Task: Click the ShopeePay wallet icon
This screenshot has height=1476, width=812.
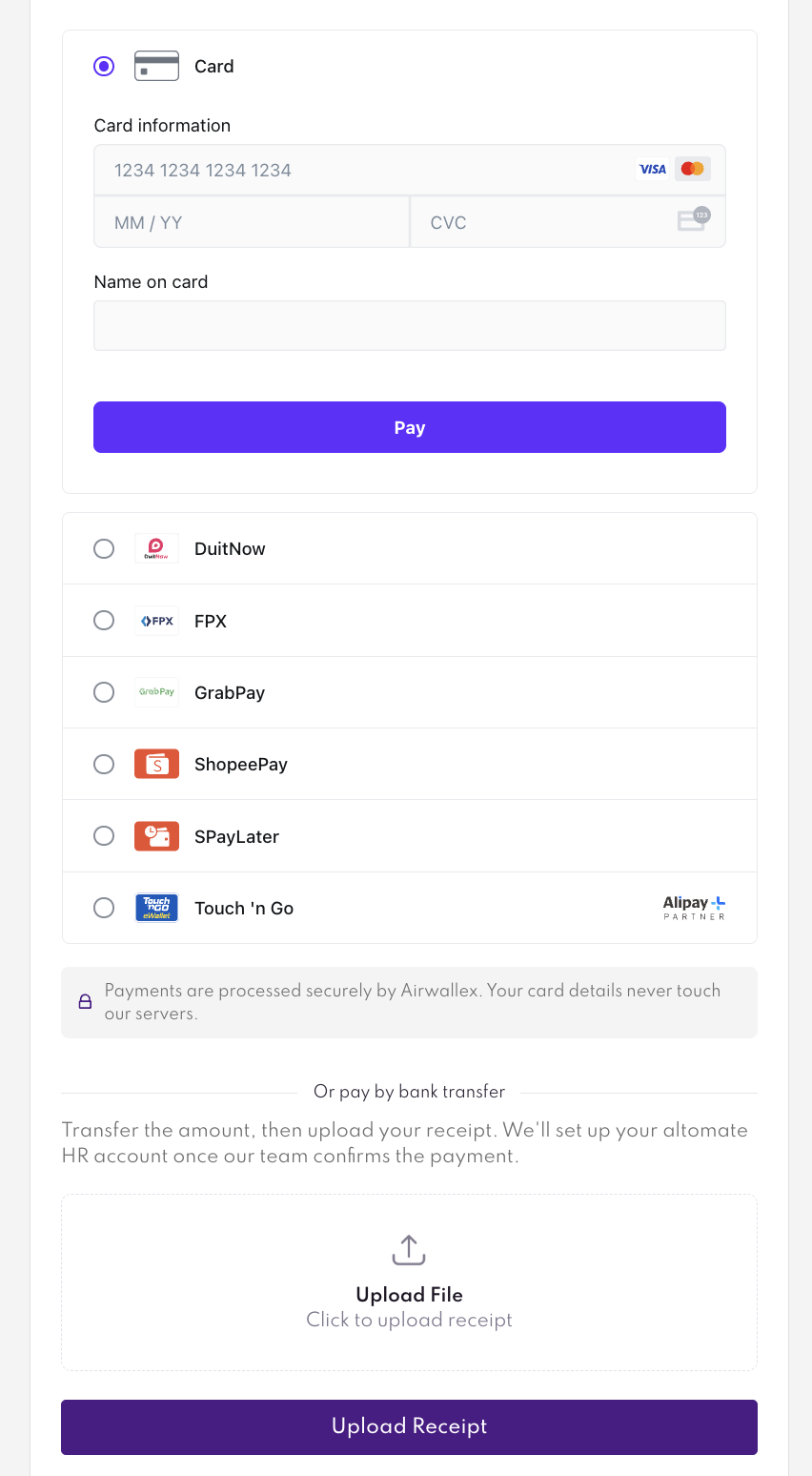Action: pos(156,764)
